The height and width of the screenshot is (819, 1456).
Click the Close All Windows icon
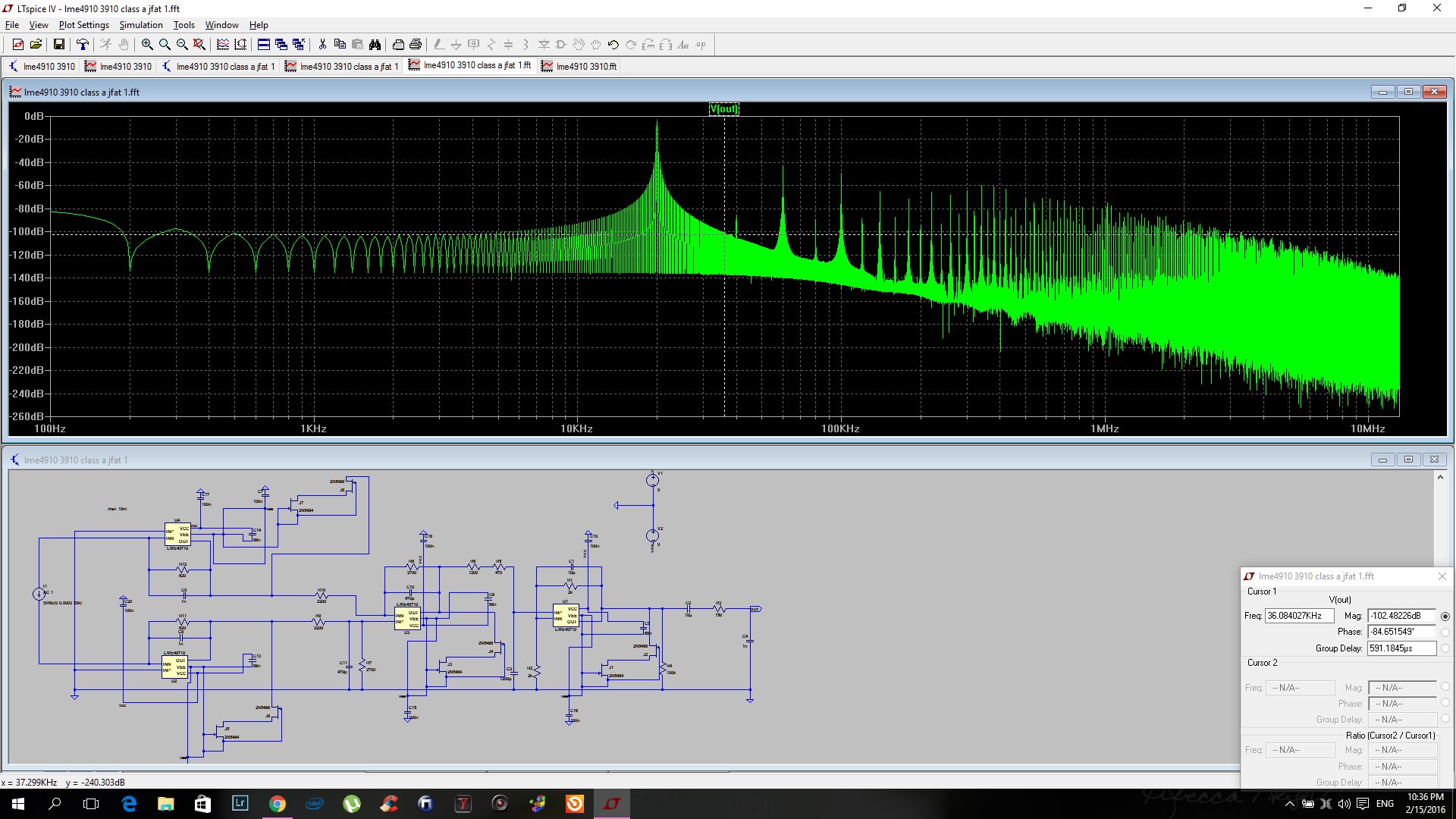pyautogui.click(x=298, y=45)
